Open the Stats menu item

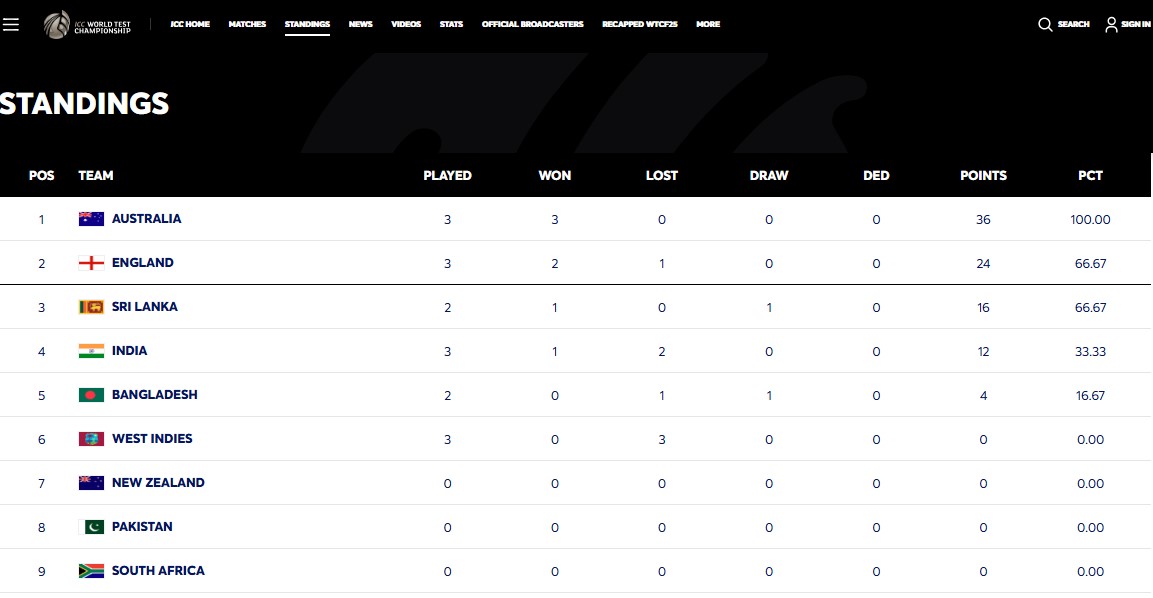(x=451, y=24)
